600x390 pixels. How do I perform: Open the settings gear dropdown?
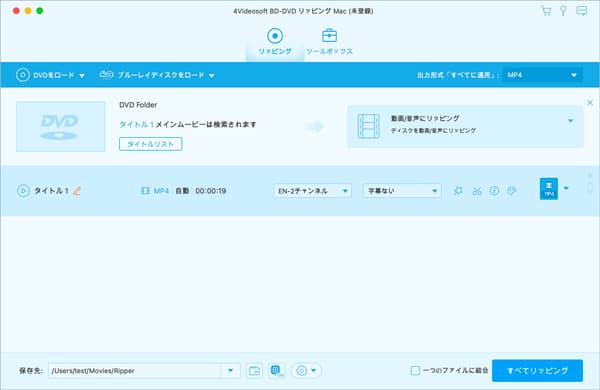306,370
